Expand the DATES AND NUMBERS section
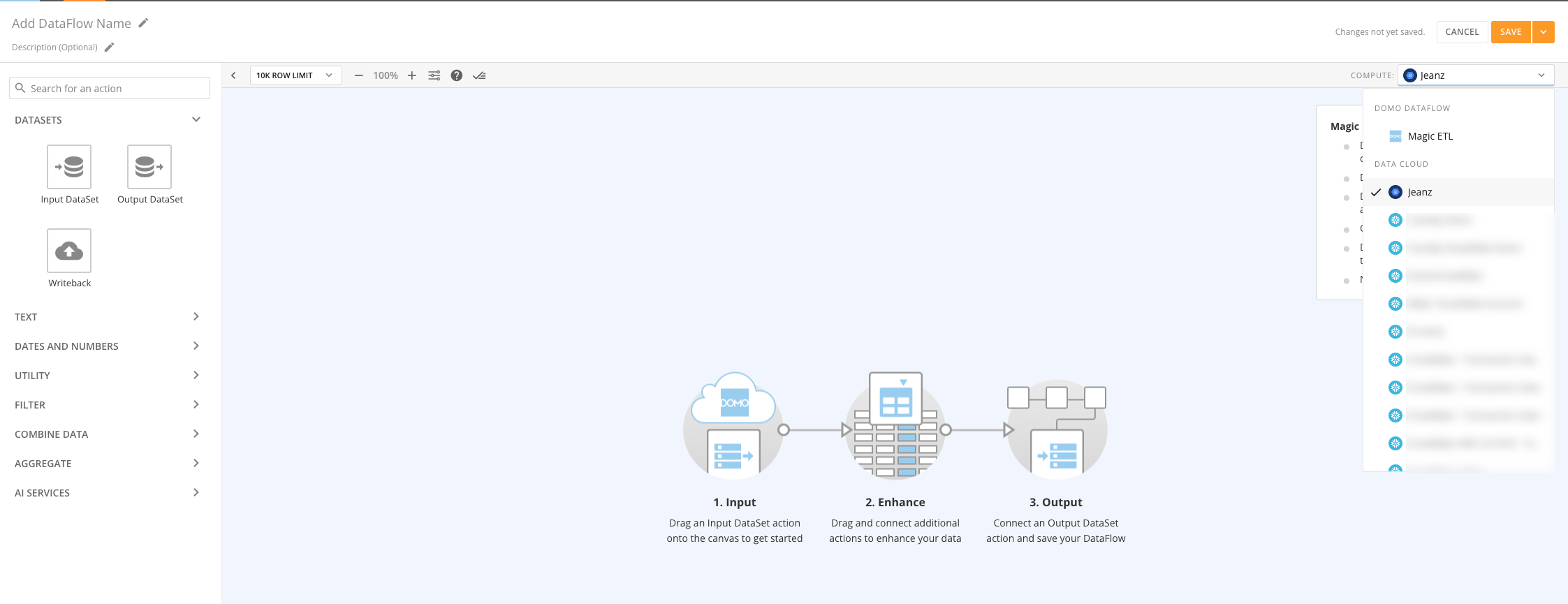 [x=196, y=346]
